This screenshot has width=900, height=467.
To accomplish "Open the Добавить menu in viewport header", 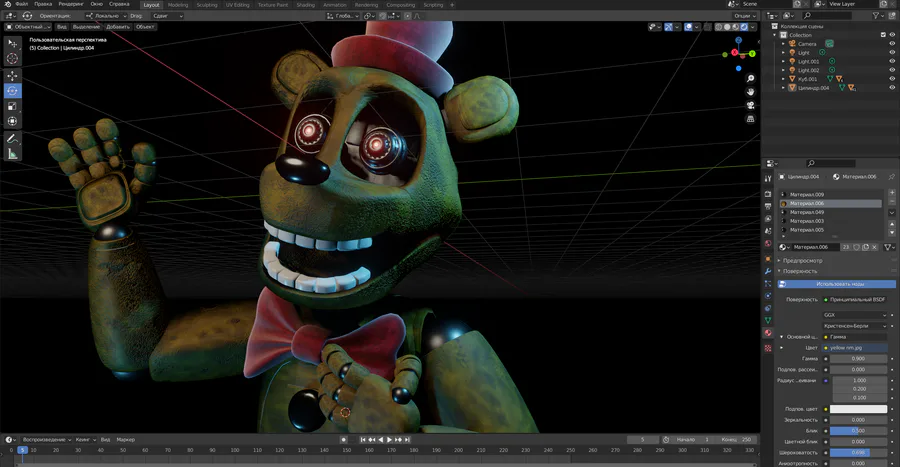I will pos(118,27).
